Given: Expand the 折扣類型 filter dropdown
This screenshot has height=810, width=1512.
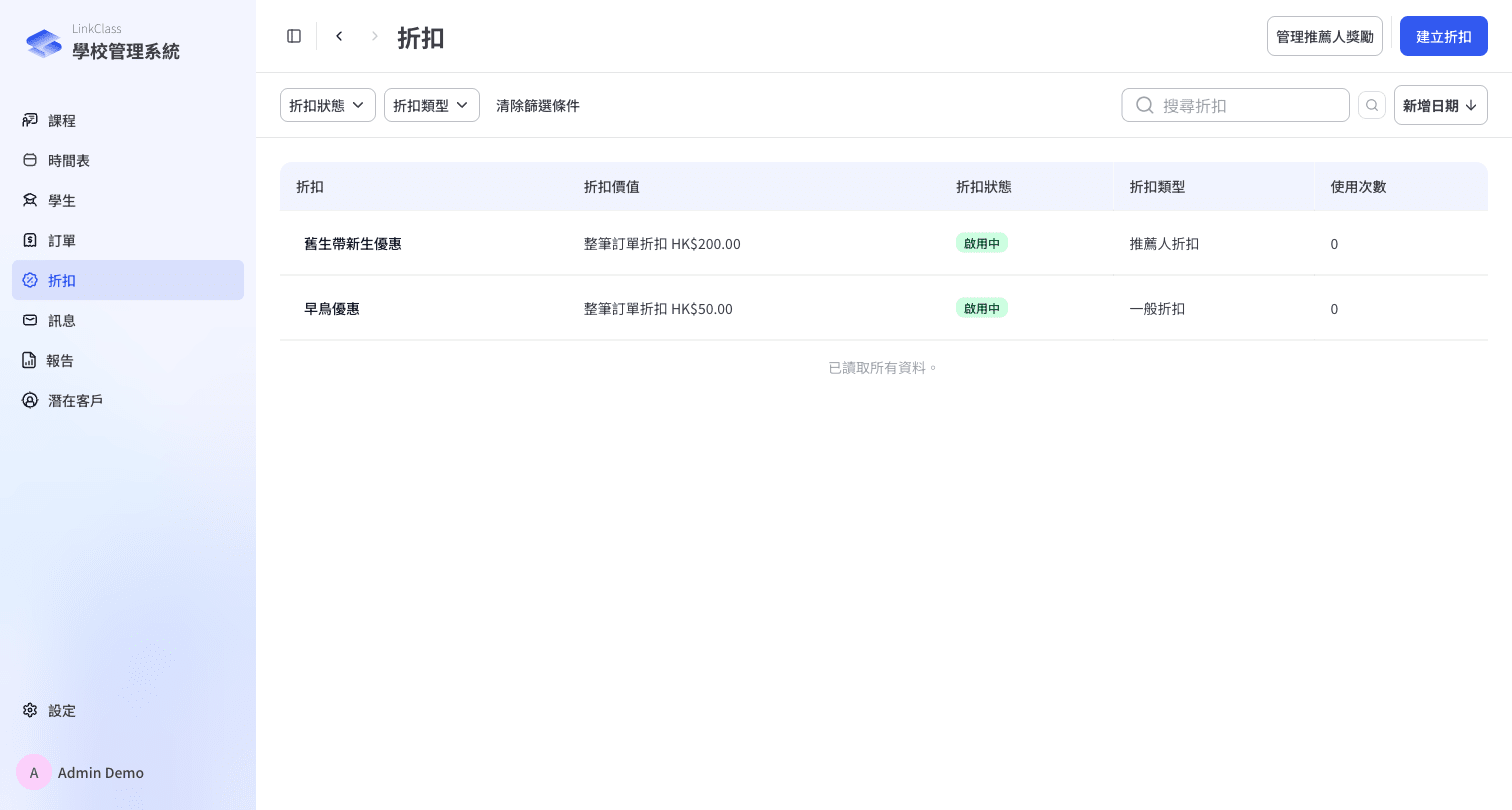Looking at the screenshot, I should (432, 105).
